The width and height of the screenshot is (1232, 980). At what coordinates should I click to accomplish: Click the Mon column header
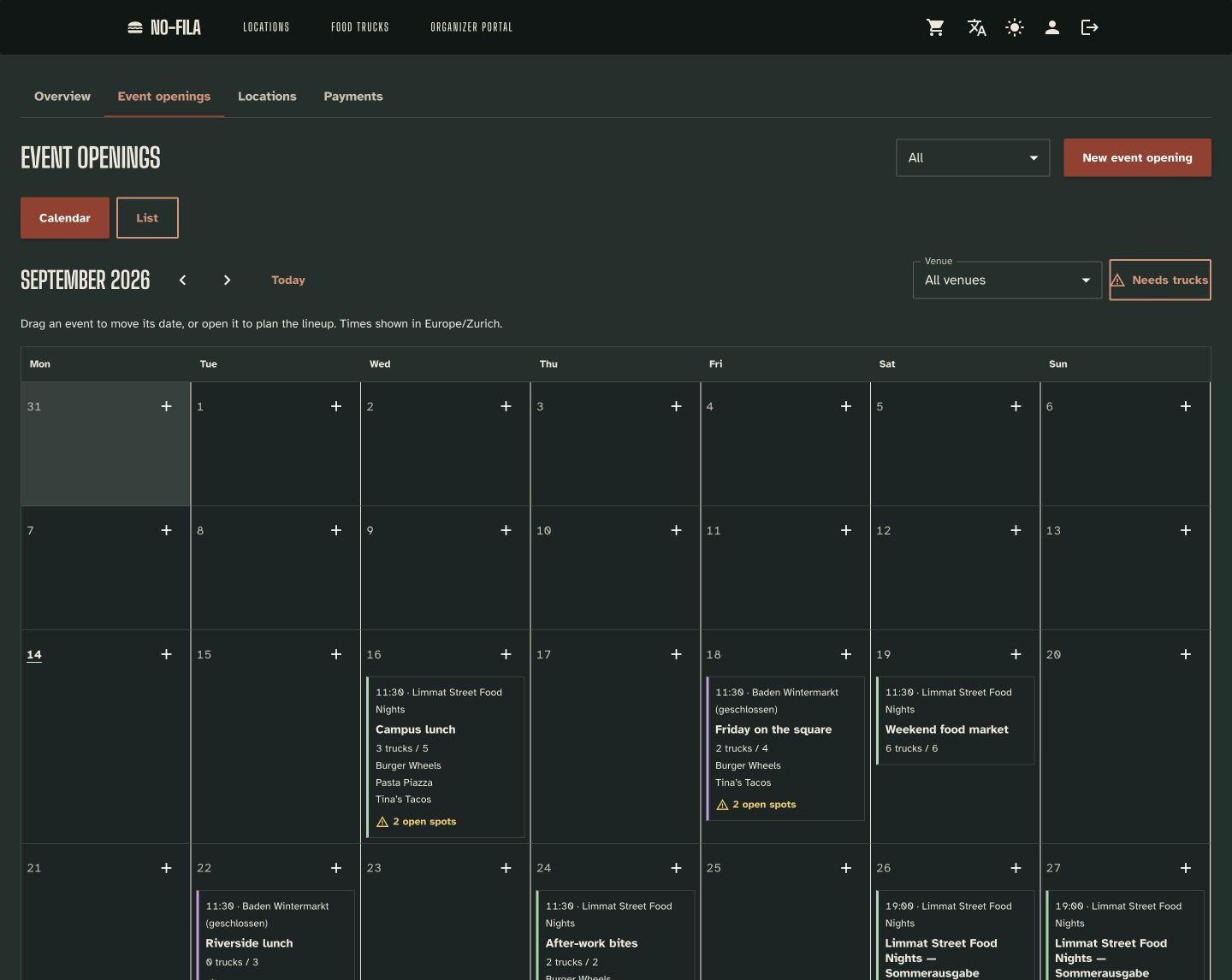(40, 364)
